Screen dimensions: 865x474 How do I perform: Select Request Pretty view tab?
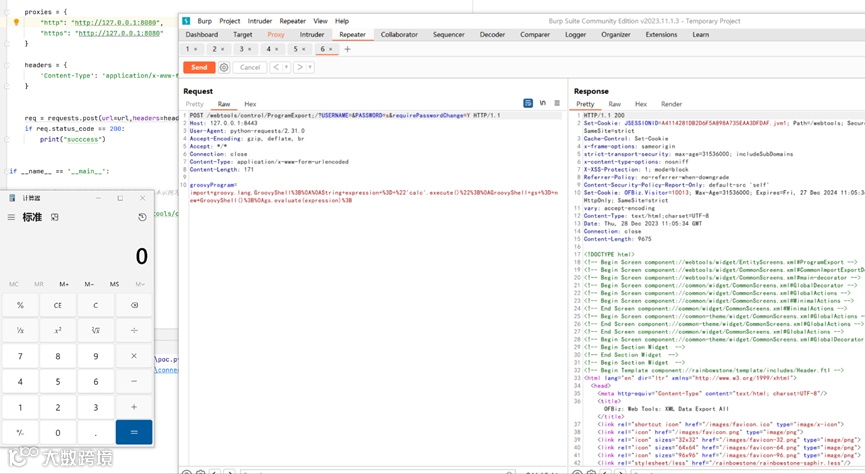coord(195,104)
